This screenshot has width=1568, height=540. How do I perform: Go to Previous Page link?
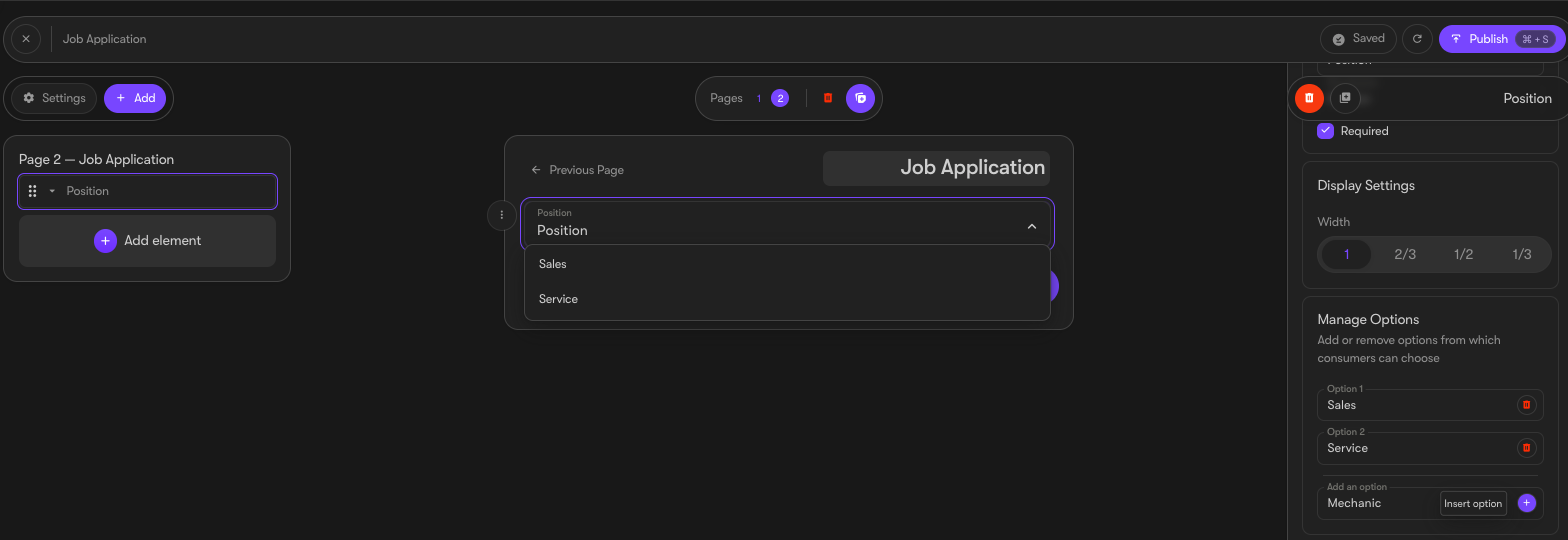click(577, 170)
